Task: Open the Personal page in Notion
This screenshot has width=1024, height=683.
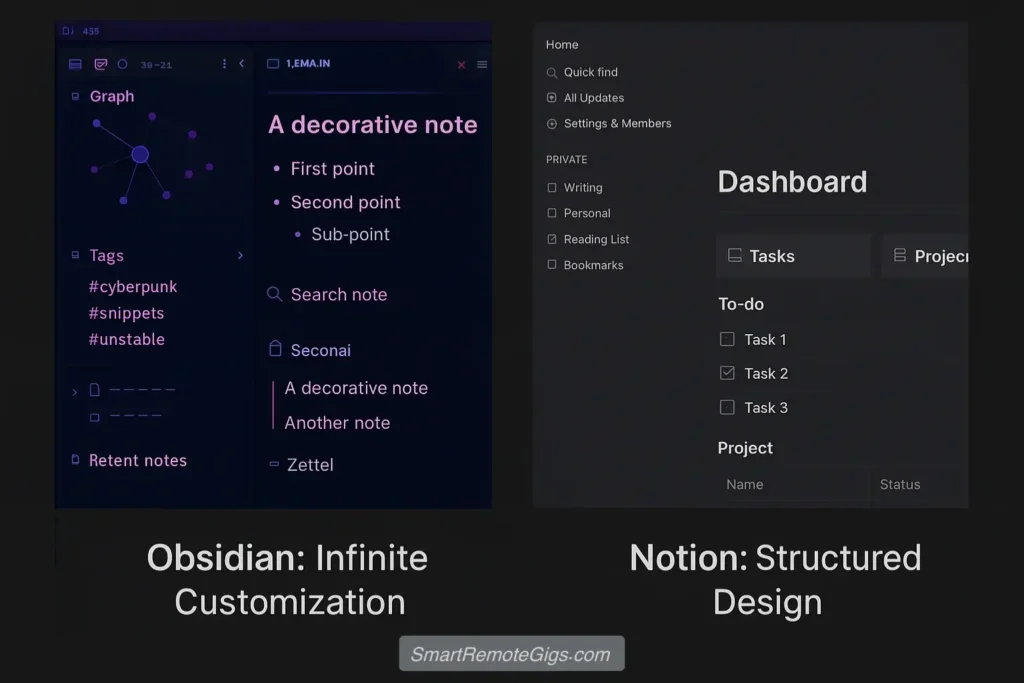Action: coord(587,213)
